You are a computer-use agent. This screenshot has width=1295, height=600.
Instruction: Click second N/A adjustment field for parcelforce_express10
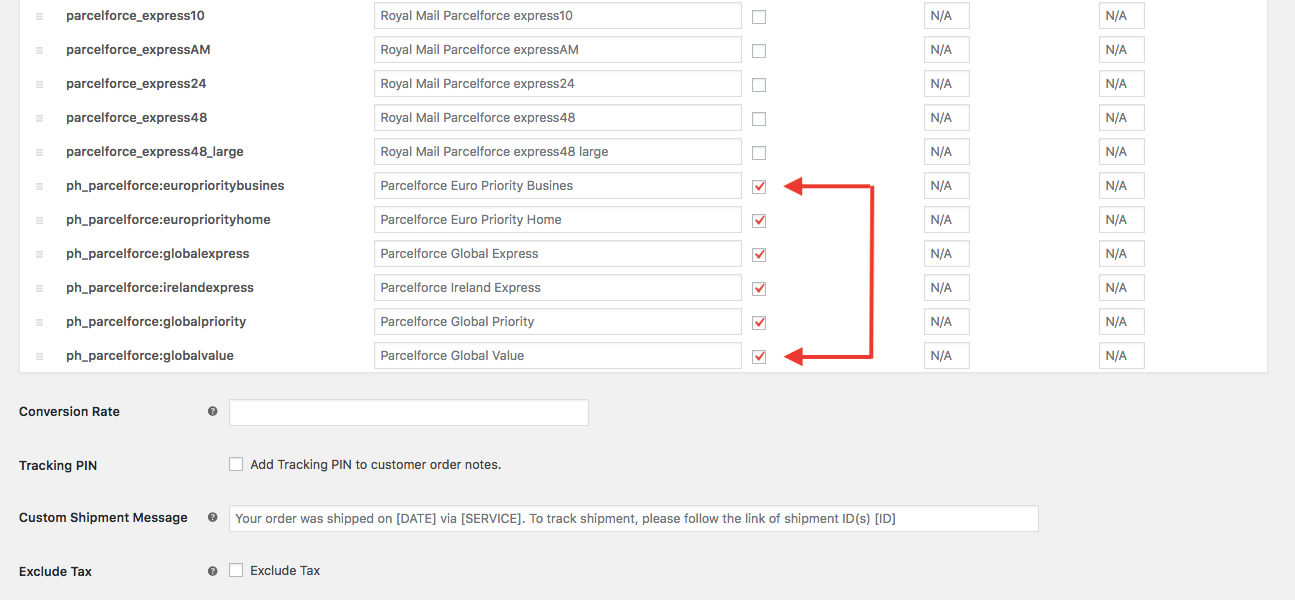pos(1122,16)
